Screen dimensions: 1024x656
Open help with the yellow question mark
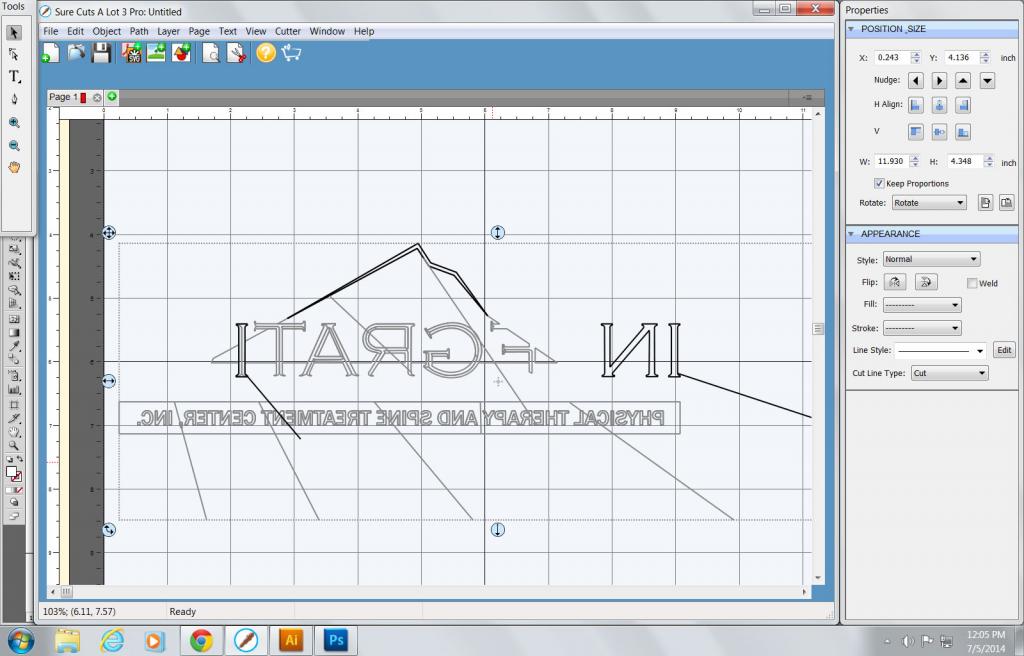[x=266, y=52]
